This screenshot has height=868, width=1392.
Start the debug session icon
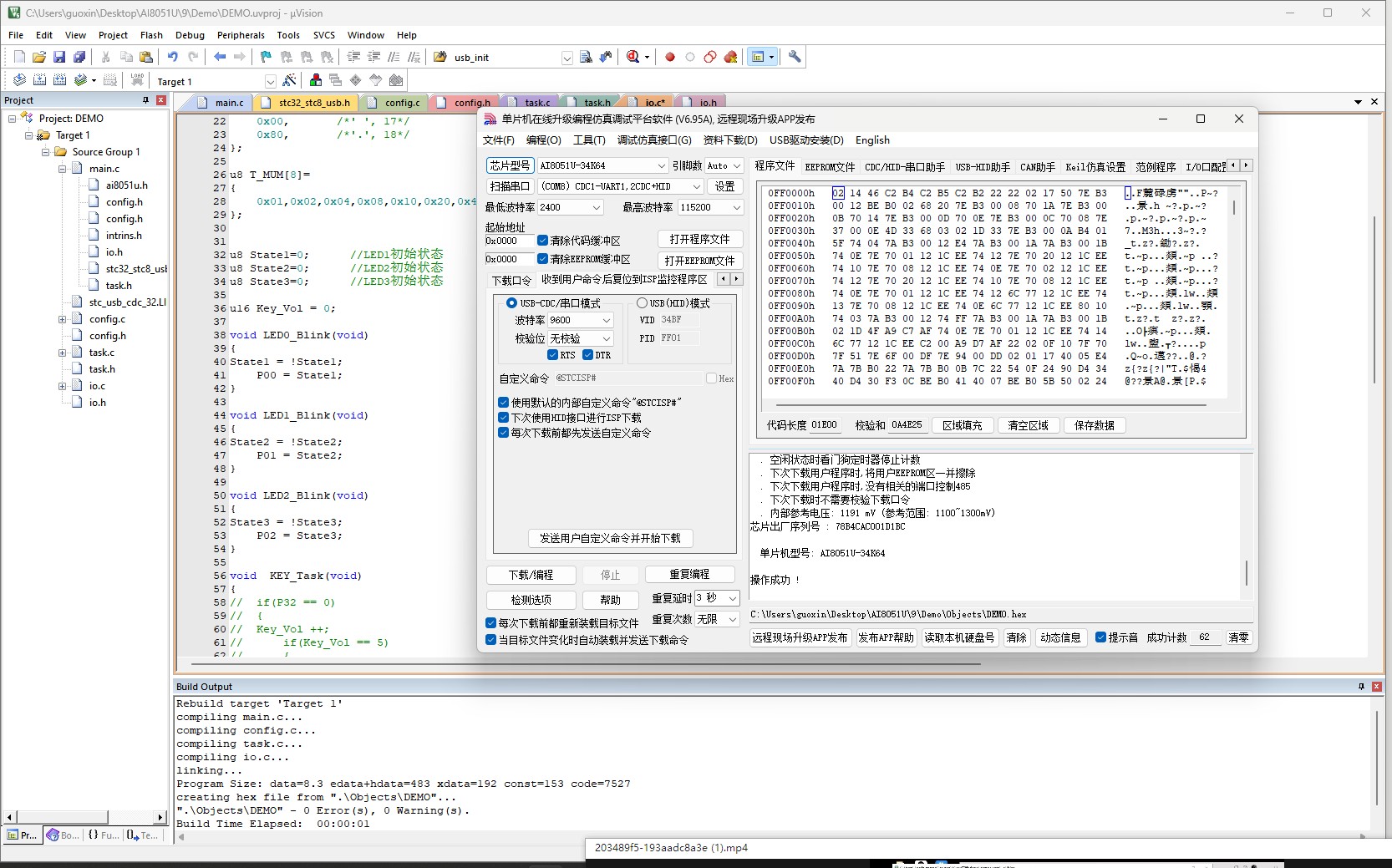click(632, 57)
